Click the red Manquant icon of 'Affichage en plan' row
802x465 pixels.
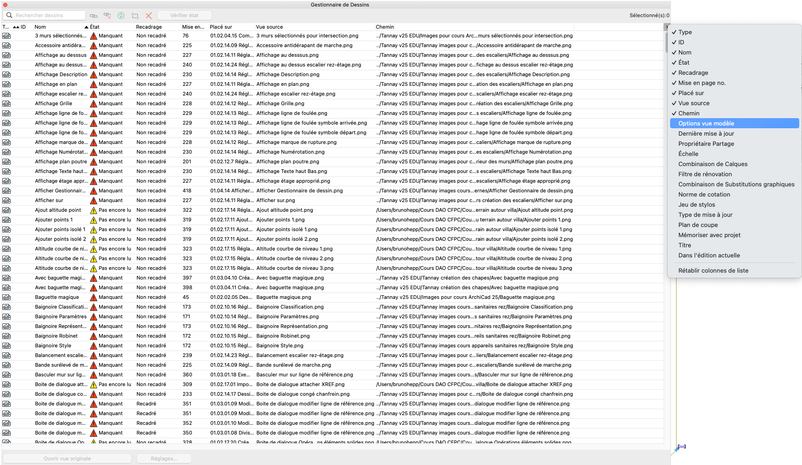click(x=94, y=84)
